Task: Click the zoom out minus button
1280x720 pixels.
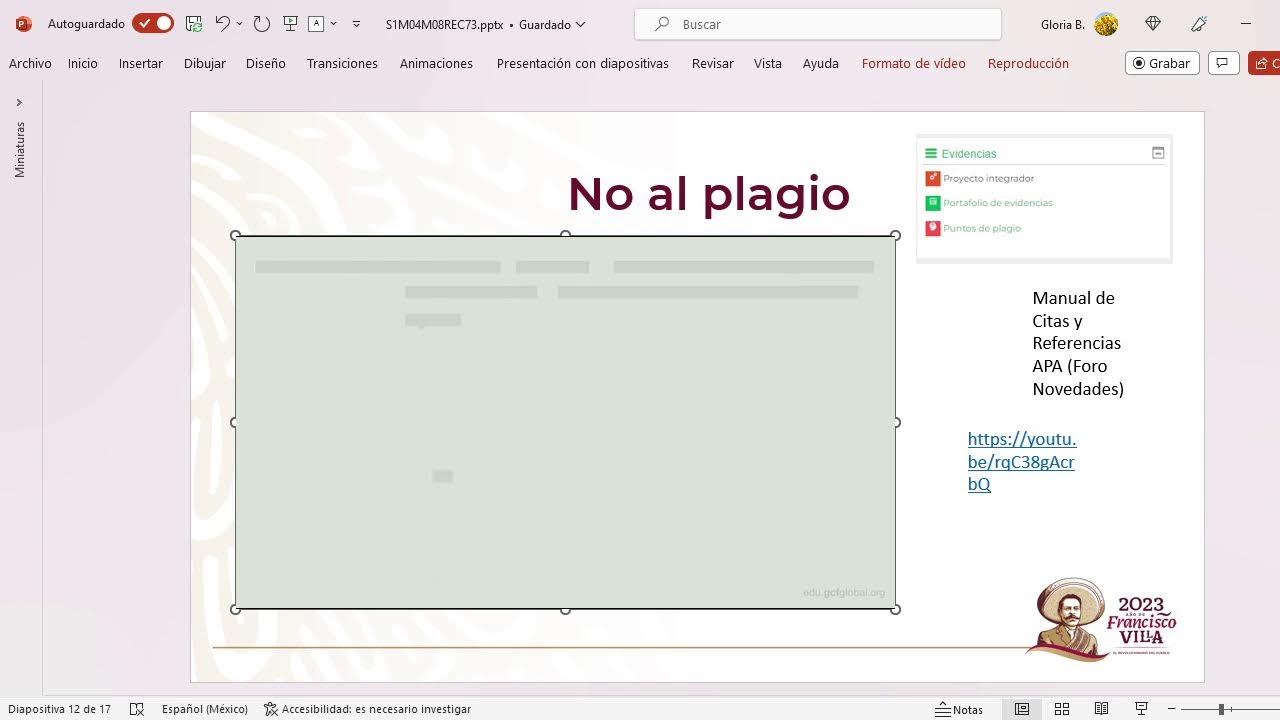Action: click(x=1172, y=709)
